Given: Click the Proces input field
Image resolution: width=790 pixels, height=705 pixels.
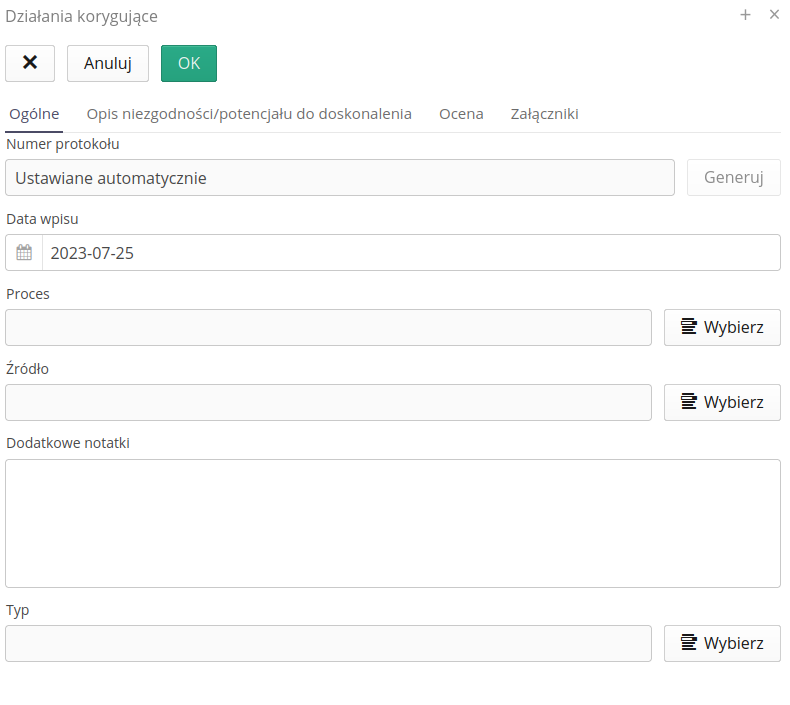Looking at the screenshot, I should (x=328, y=327).
